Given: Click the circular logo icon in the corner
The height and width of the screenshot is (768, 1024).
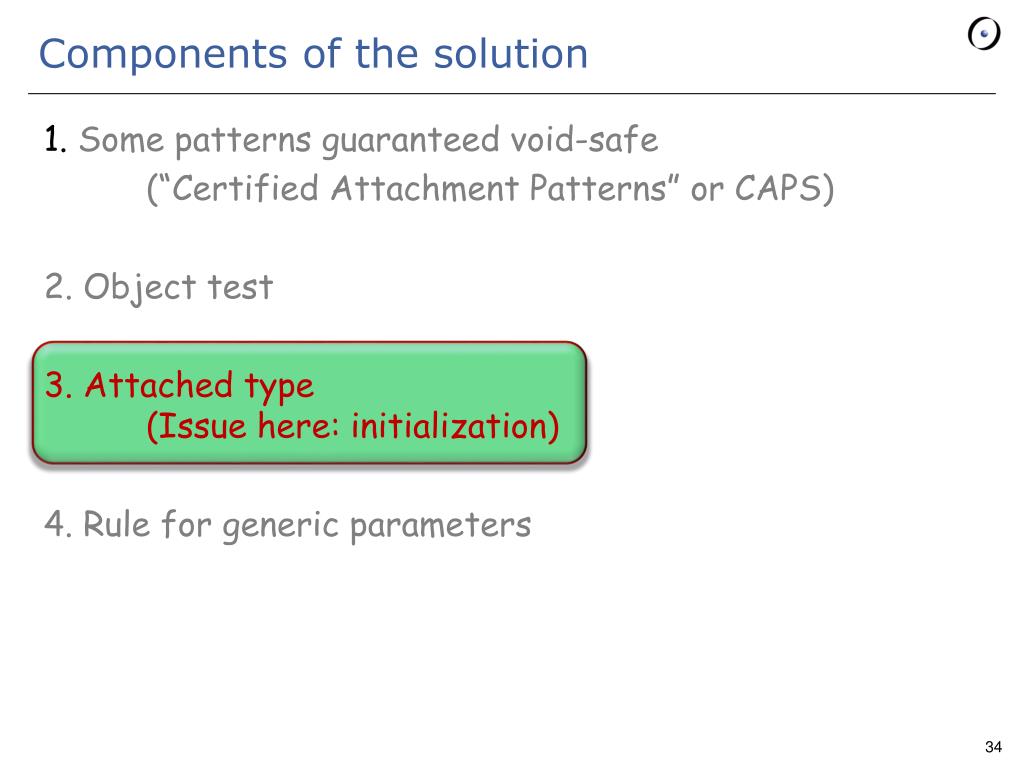Looking at the screenshot, I should (984, 34).
